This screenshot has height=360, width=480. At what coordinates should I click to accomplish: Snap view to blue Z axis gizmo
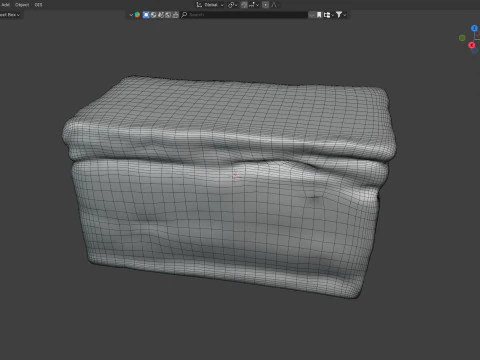pyautogui.click(x=474, y=28)
